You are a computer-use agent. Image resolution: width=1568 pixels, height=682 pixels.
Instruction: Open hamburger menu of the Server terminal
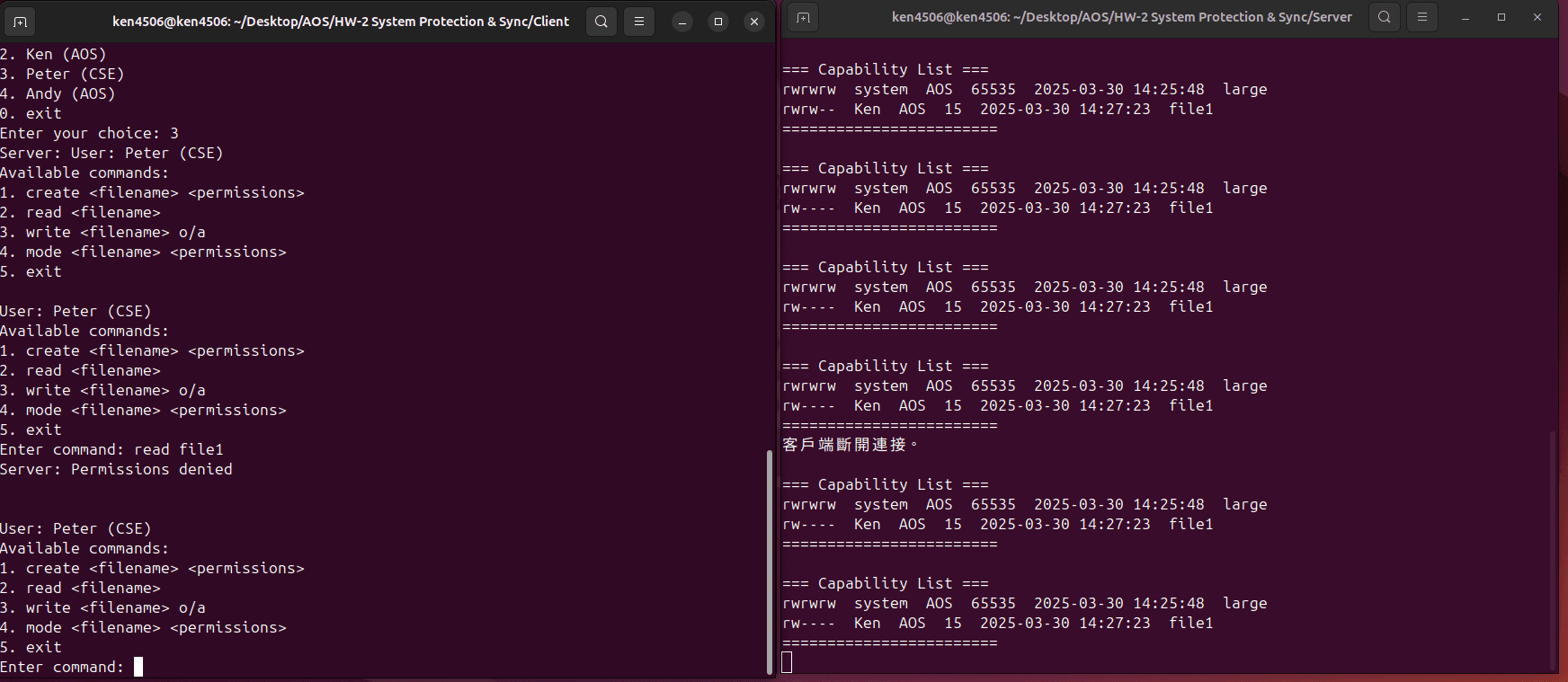pos(1422,17)
